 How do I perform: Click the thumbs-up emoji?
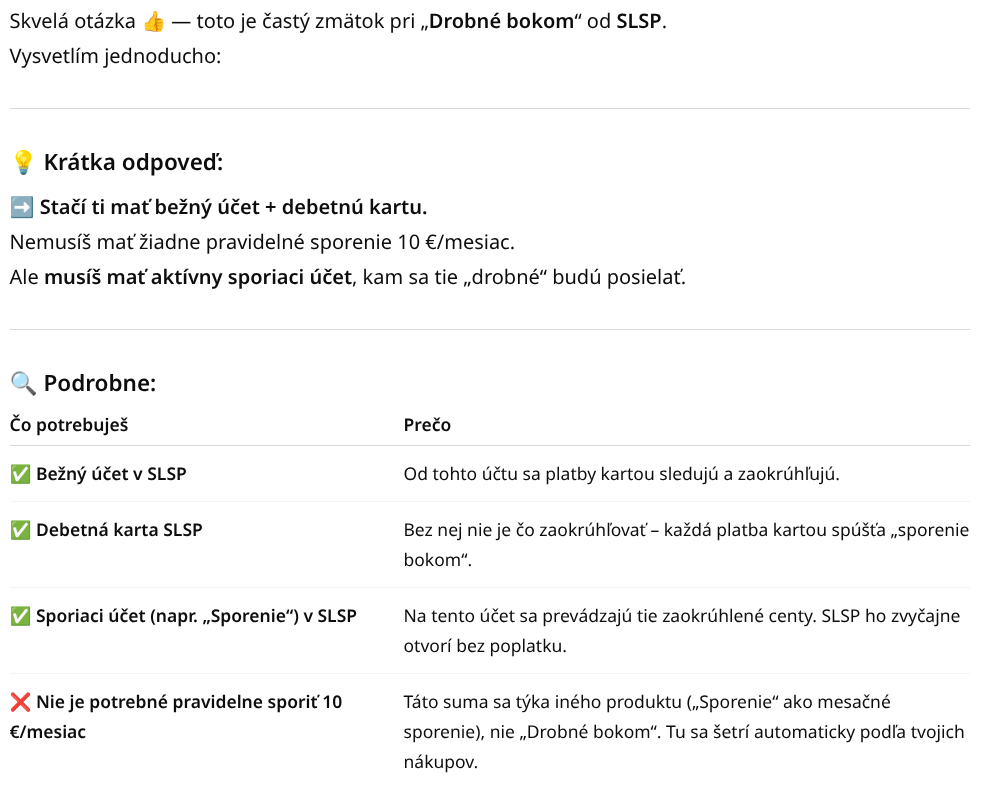(x=155, y=21)
